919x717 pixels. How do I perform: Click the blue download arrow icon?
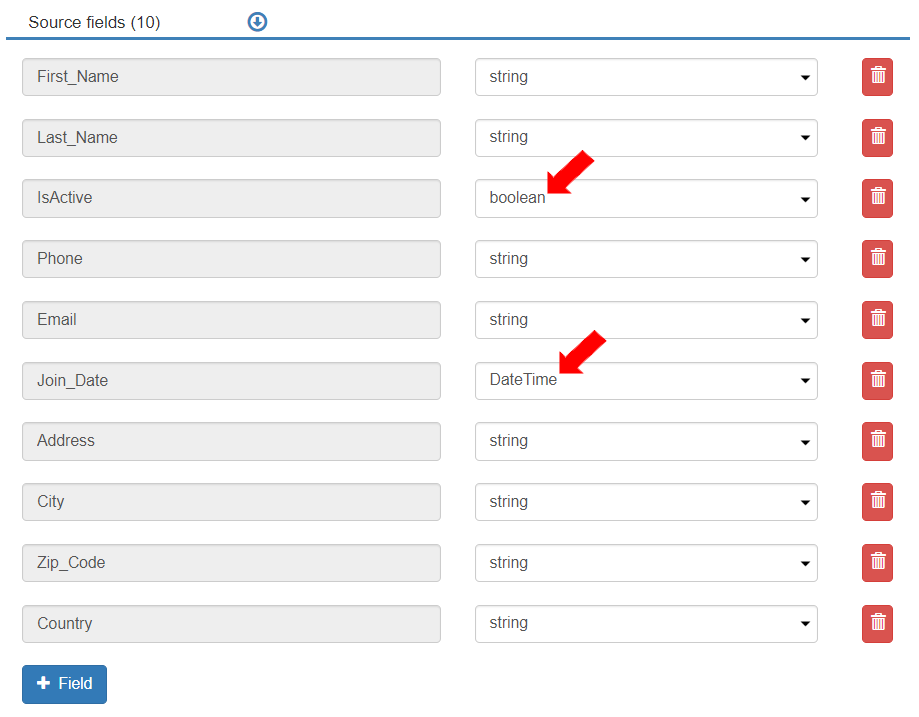click(257, 22)
